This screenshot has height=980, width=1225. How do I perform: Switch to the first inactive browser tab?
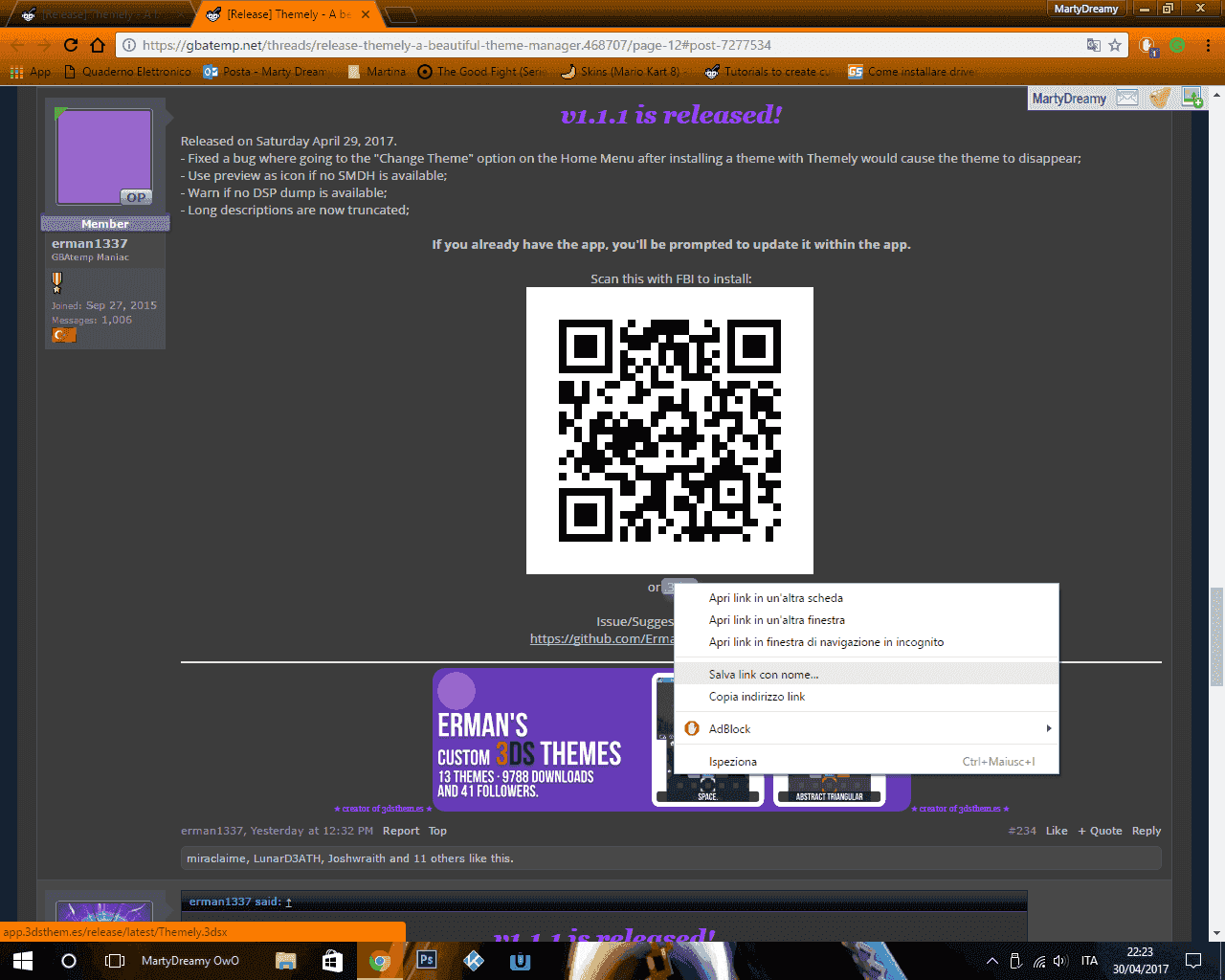point(100,14)
